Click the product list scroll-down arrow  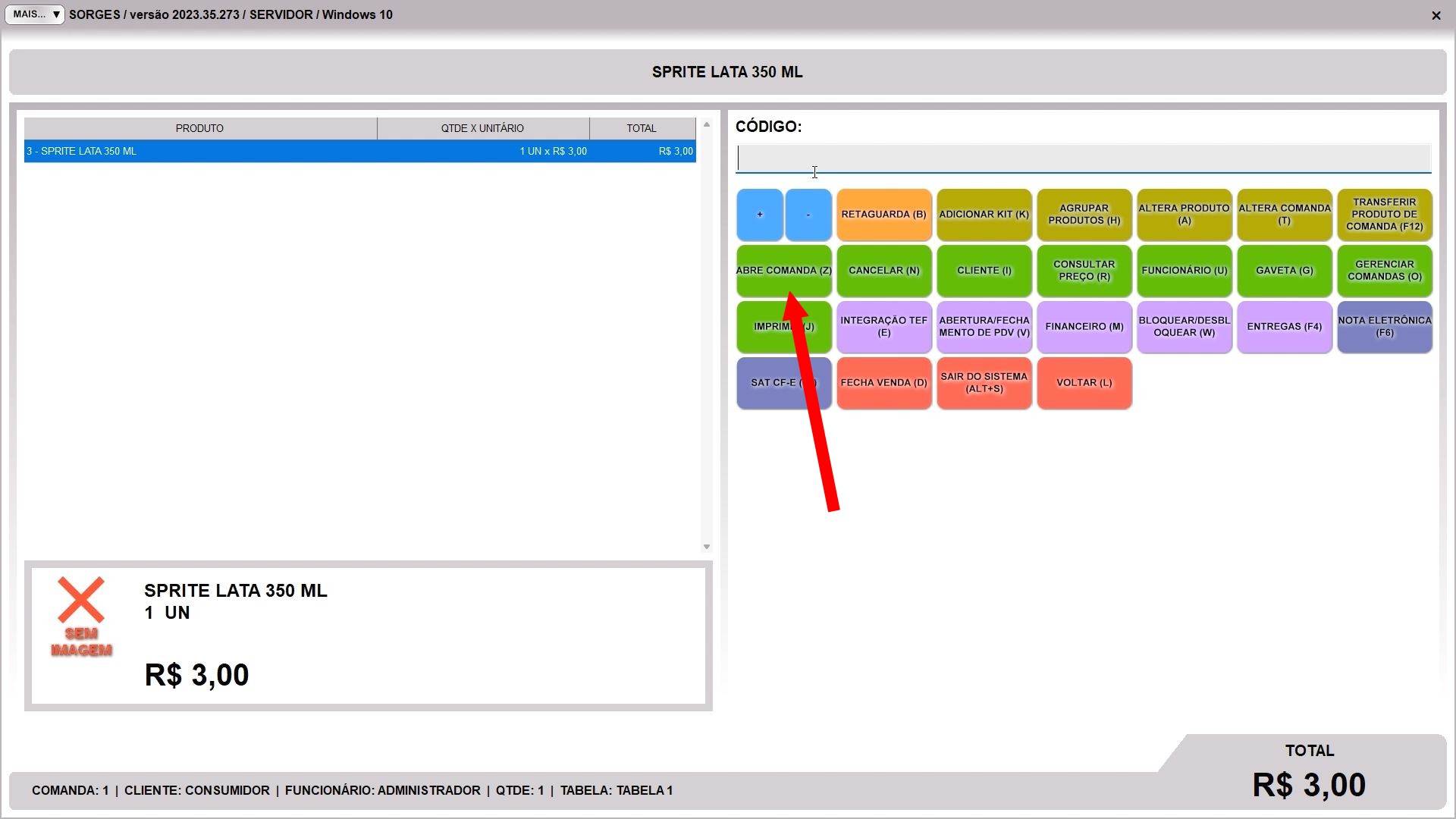[707, 547]
